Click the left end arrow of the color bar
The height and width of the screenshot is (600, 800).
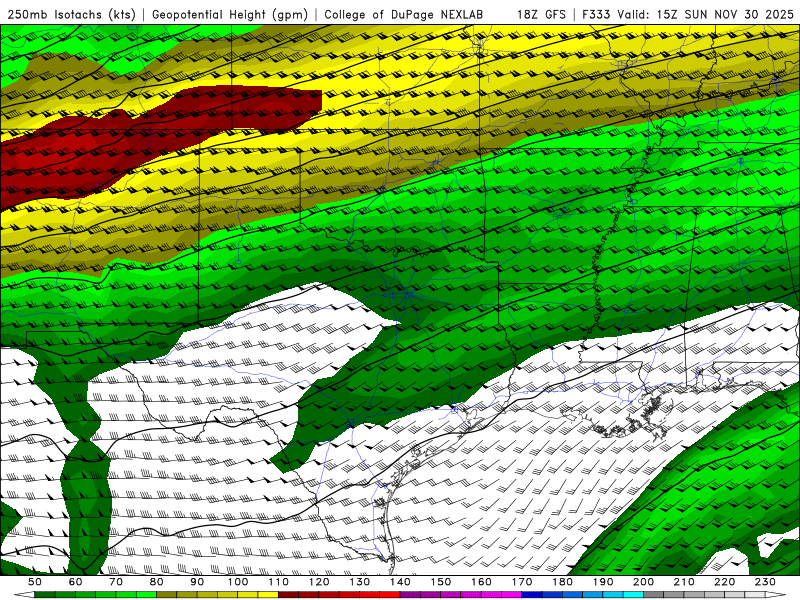tap(24, 595)
